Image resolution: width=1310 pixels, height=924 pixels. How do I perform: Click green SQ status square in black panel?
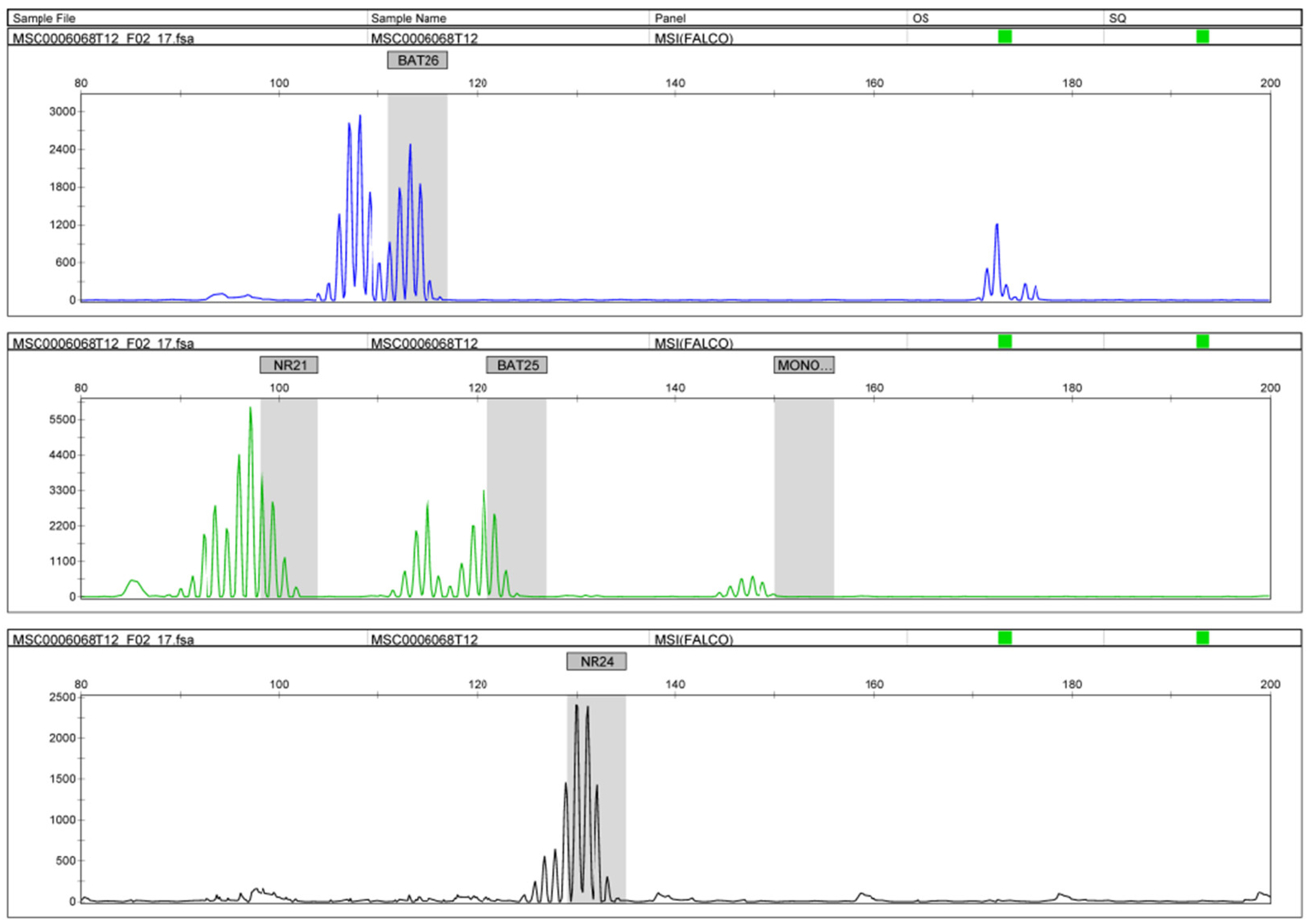pyautogui.click(x=1202, y=637)
